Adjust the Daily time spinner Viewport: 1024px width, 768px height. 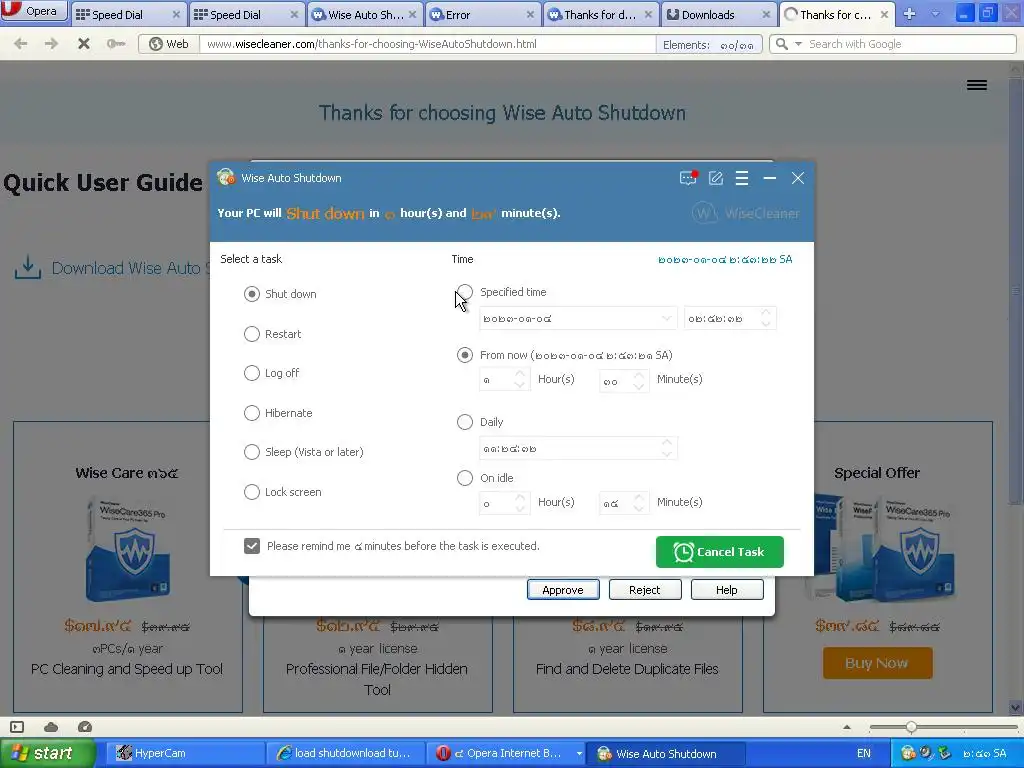point(667,448)
